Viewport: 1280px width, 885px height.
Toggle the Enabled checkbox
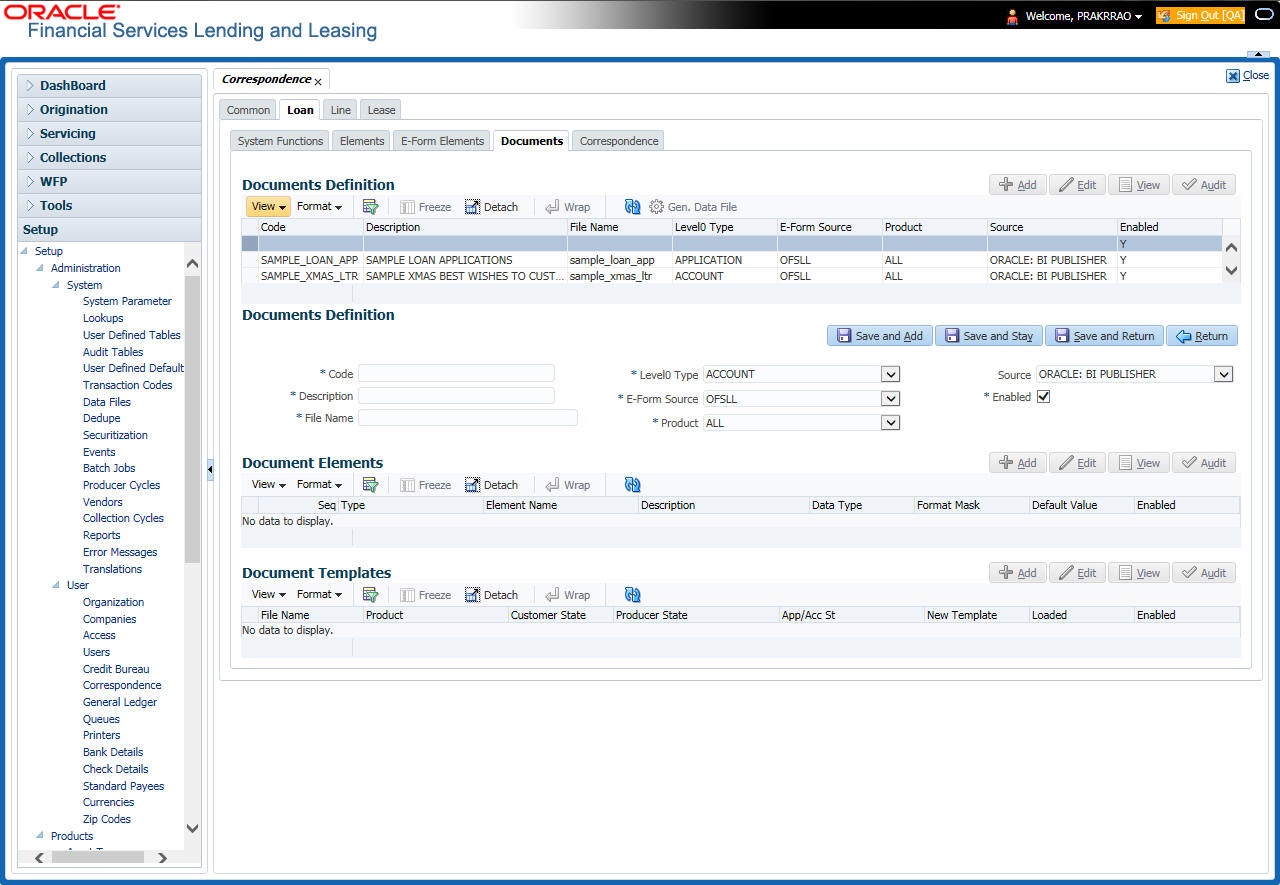click(x=1044, y=396)
